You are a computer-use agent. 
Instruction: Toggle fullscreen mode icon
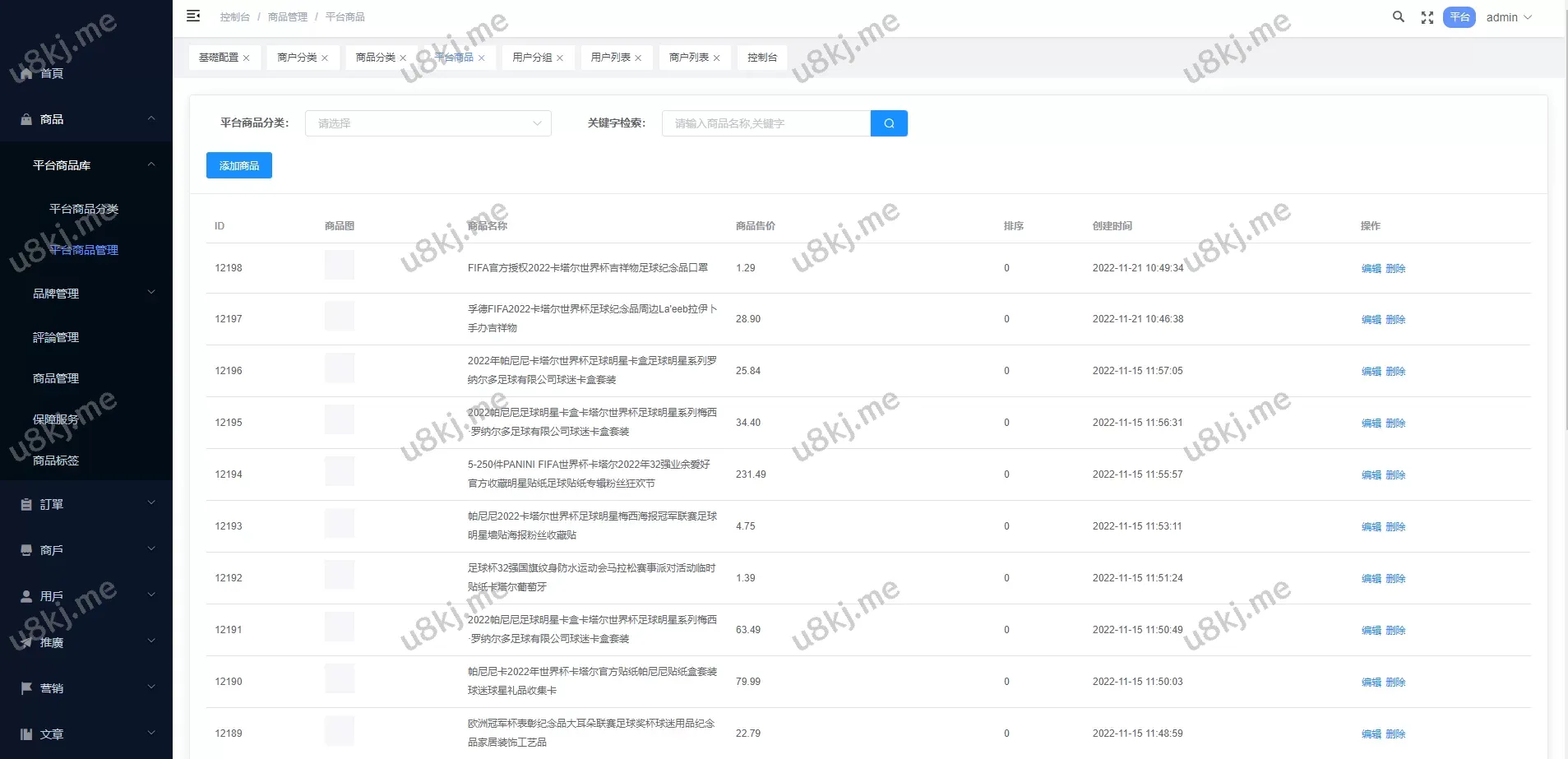1427,18
